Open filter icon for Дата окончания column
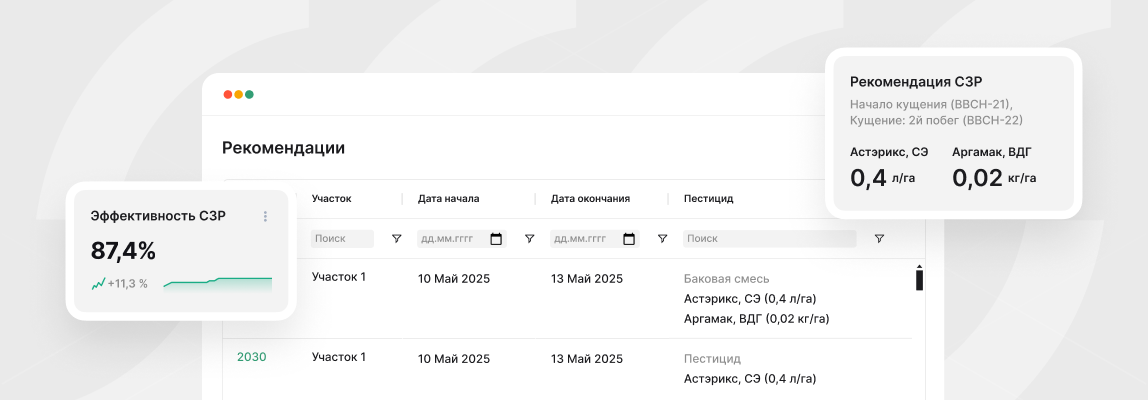 662,239
